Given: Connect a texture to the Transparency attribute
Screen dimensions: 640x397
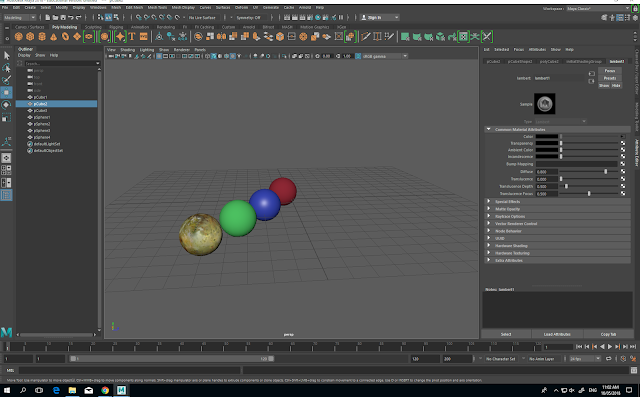Looking at the screenshot, I should pos(623,143).
